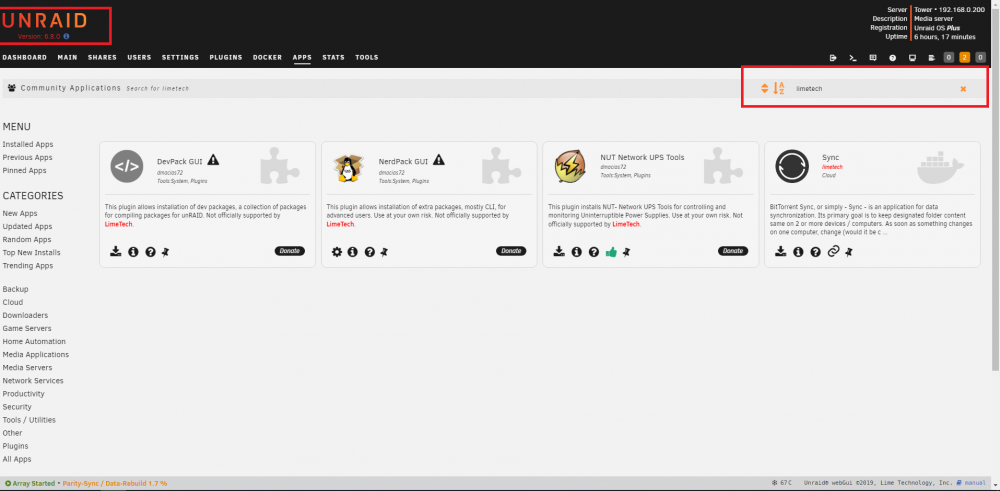Select All Apps category
Screen dimensions: 1000x491
(x=17, y=460)
